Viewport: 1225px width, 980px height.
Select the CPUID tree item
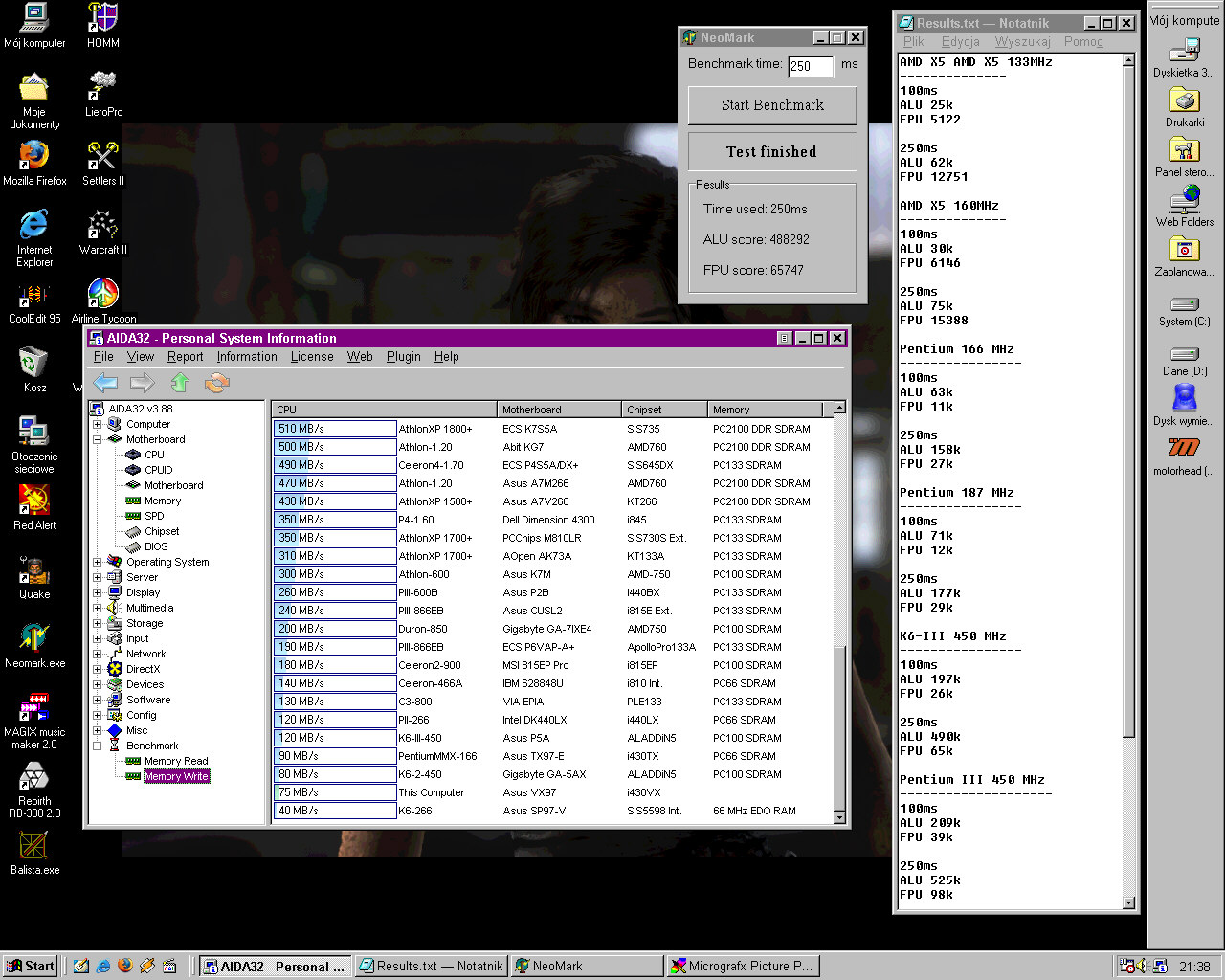[x=159, y=470]
